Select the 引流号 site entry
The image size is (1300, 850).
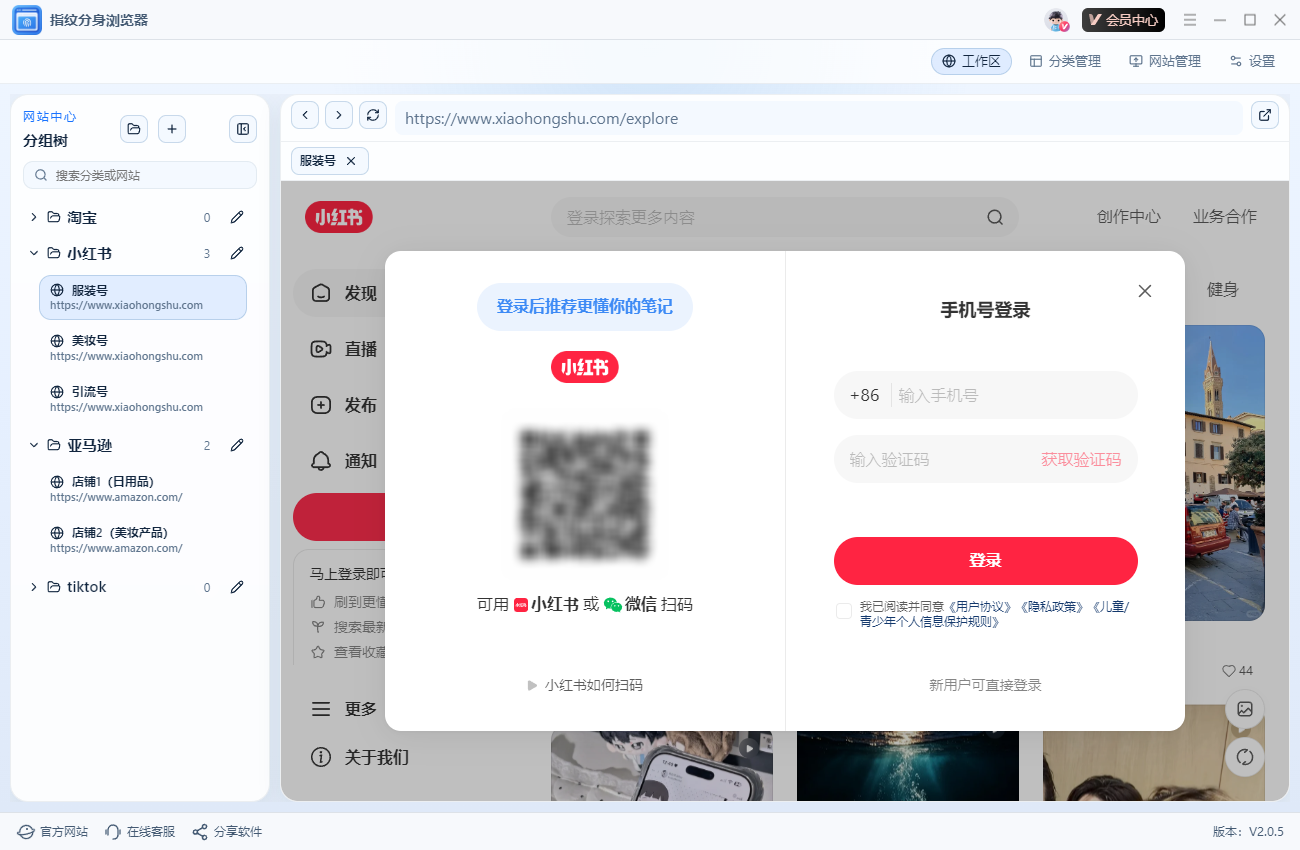[143, 399]
